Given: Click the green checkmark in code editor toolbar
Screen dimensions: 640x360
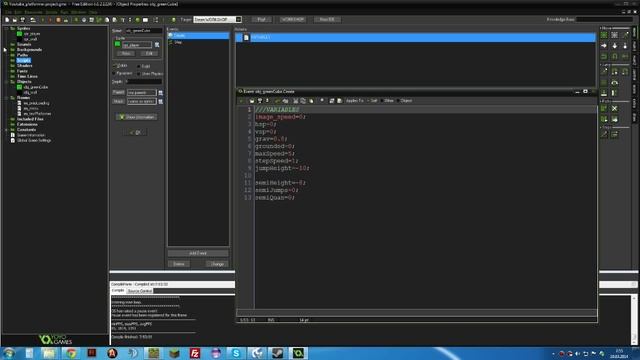Looking at the screenshot, I should [241, 100].
